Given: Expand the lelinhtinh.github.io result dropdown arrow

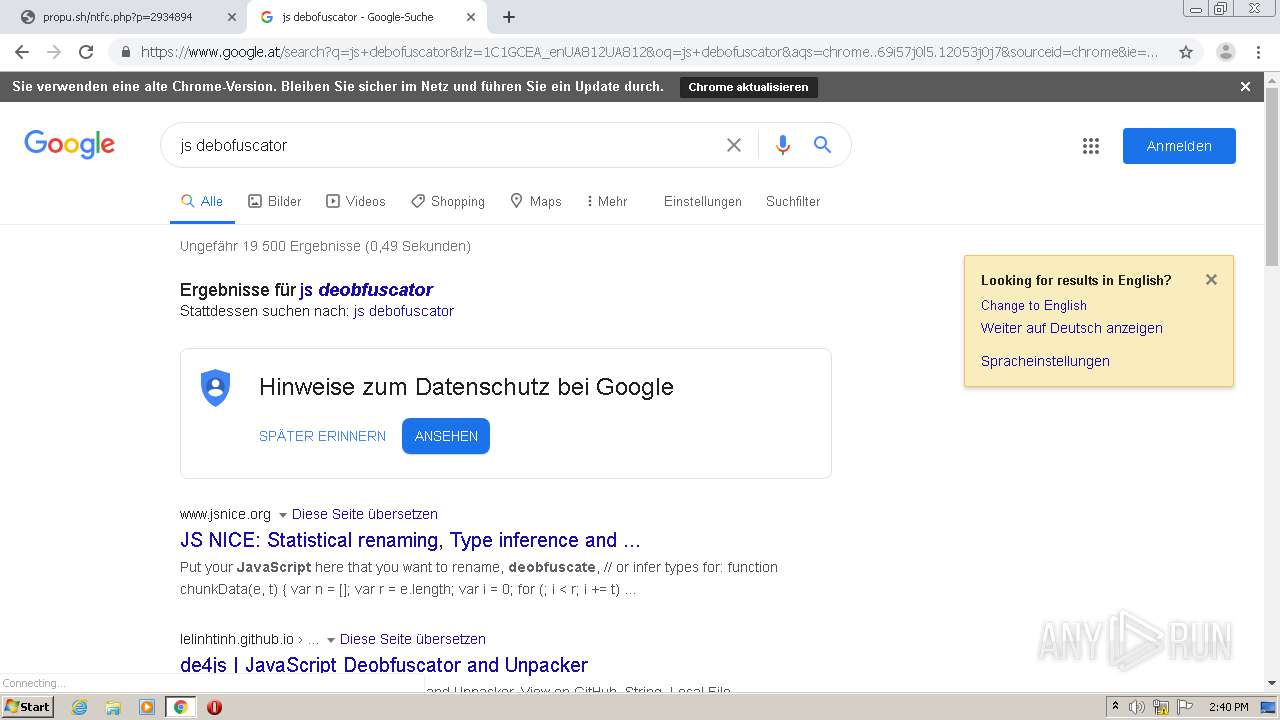Looking at the screenshot, I should [x=331, y=640].
